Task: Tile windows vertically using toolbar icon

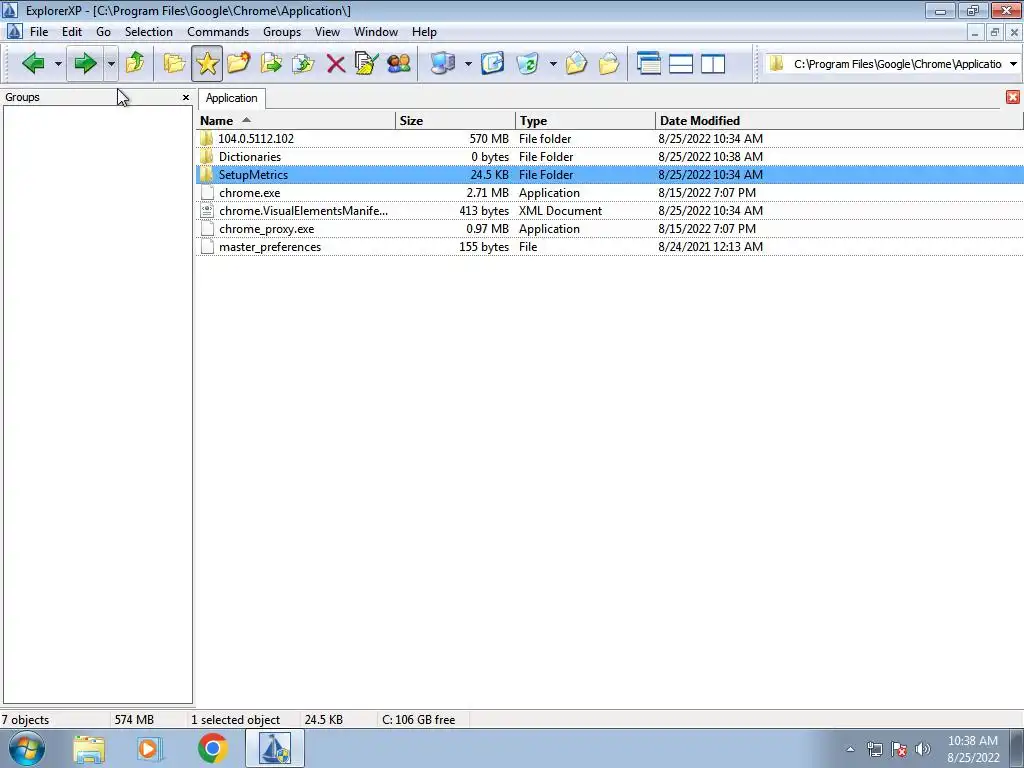Action: [712, 63]
